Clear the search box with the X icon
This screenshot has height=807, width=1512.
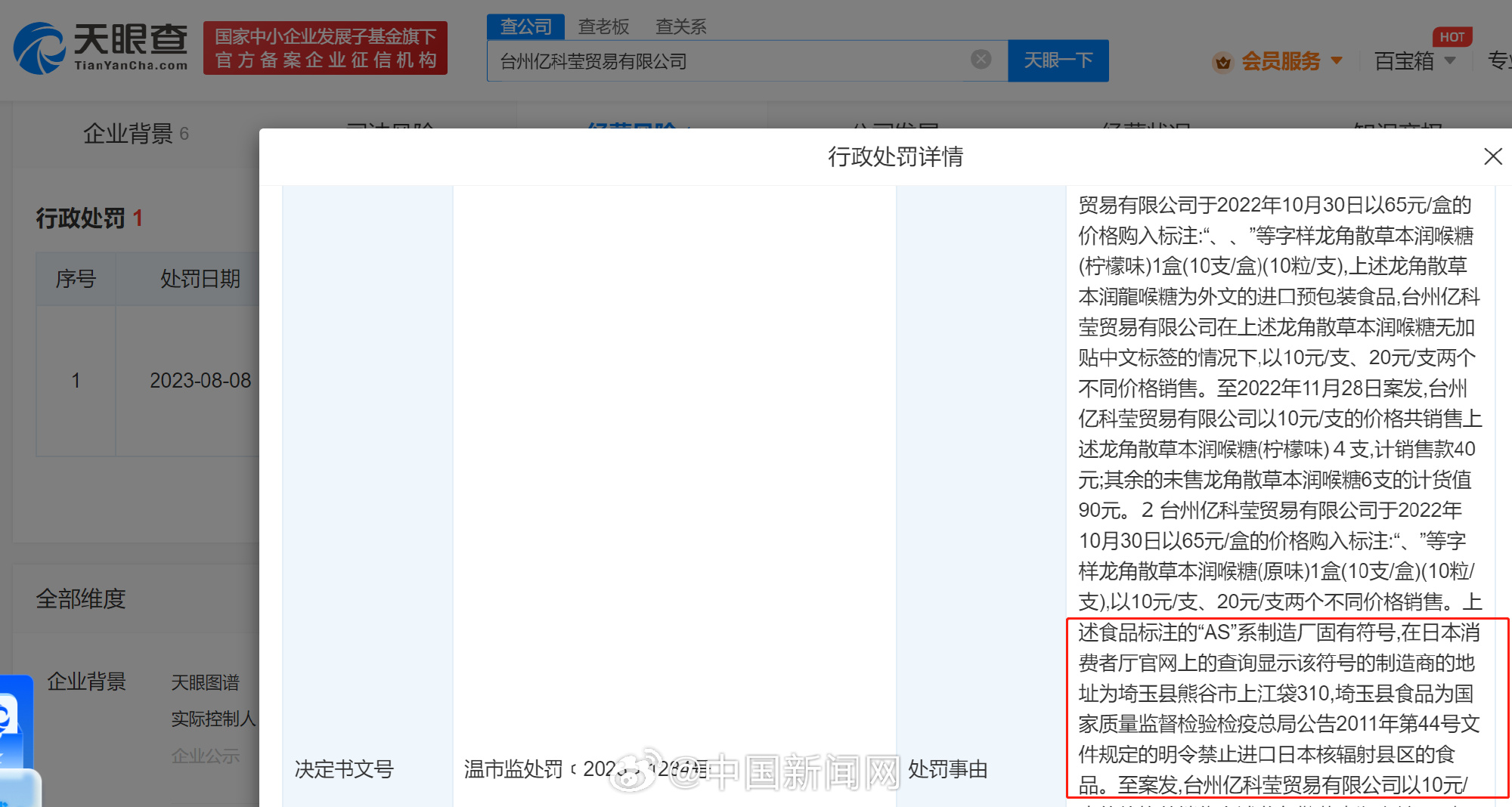pos(981,60)
